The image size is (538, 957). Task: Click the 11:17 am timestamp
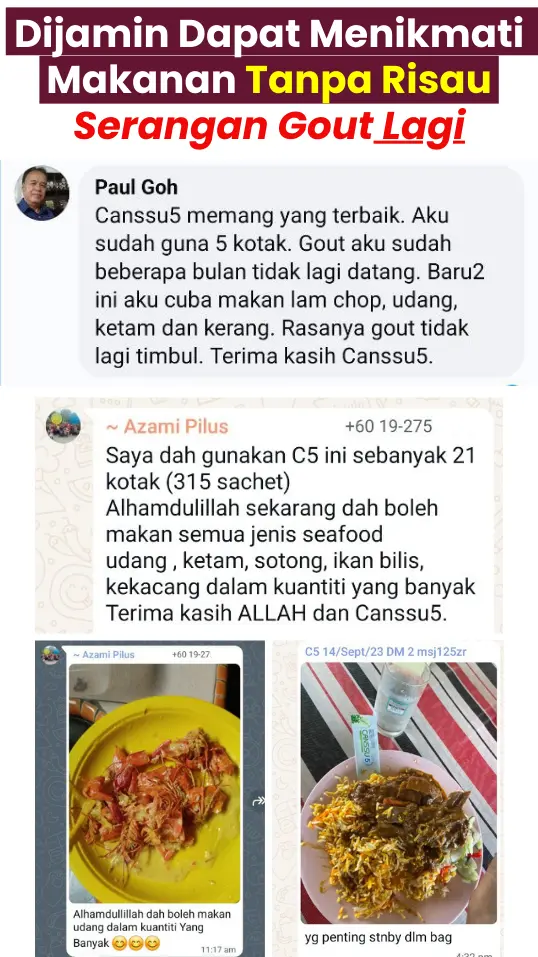(x=218, y=950)
